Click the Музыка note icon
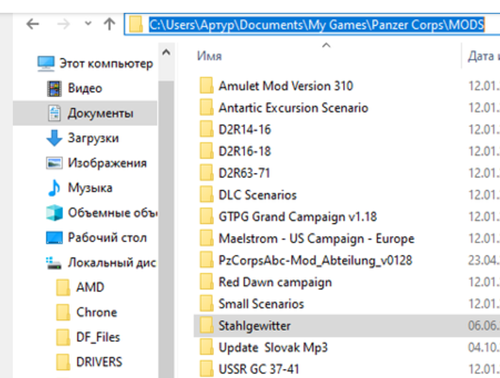This screenshot has height=378, width=500. (x=54, y=188)
